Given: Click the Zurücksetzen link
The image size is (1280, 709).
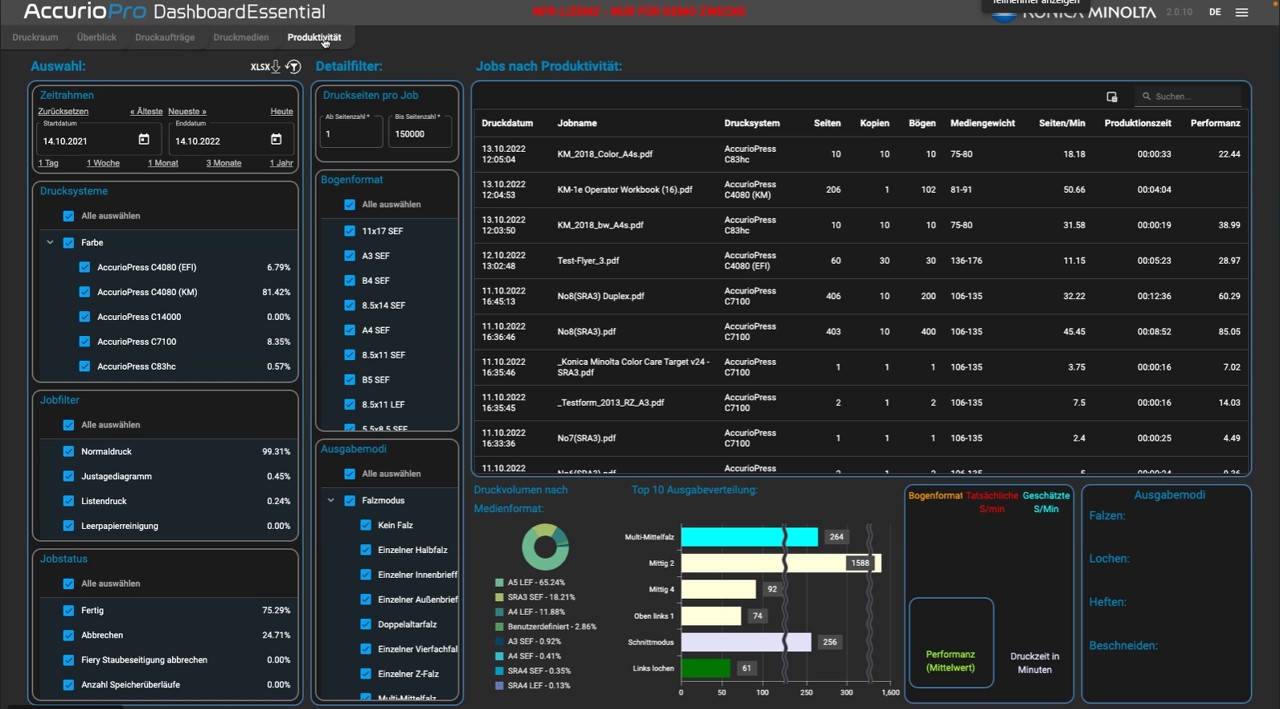Looking at the screenshot, I should point(63,112).
